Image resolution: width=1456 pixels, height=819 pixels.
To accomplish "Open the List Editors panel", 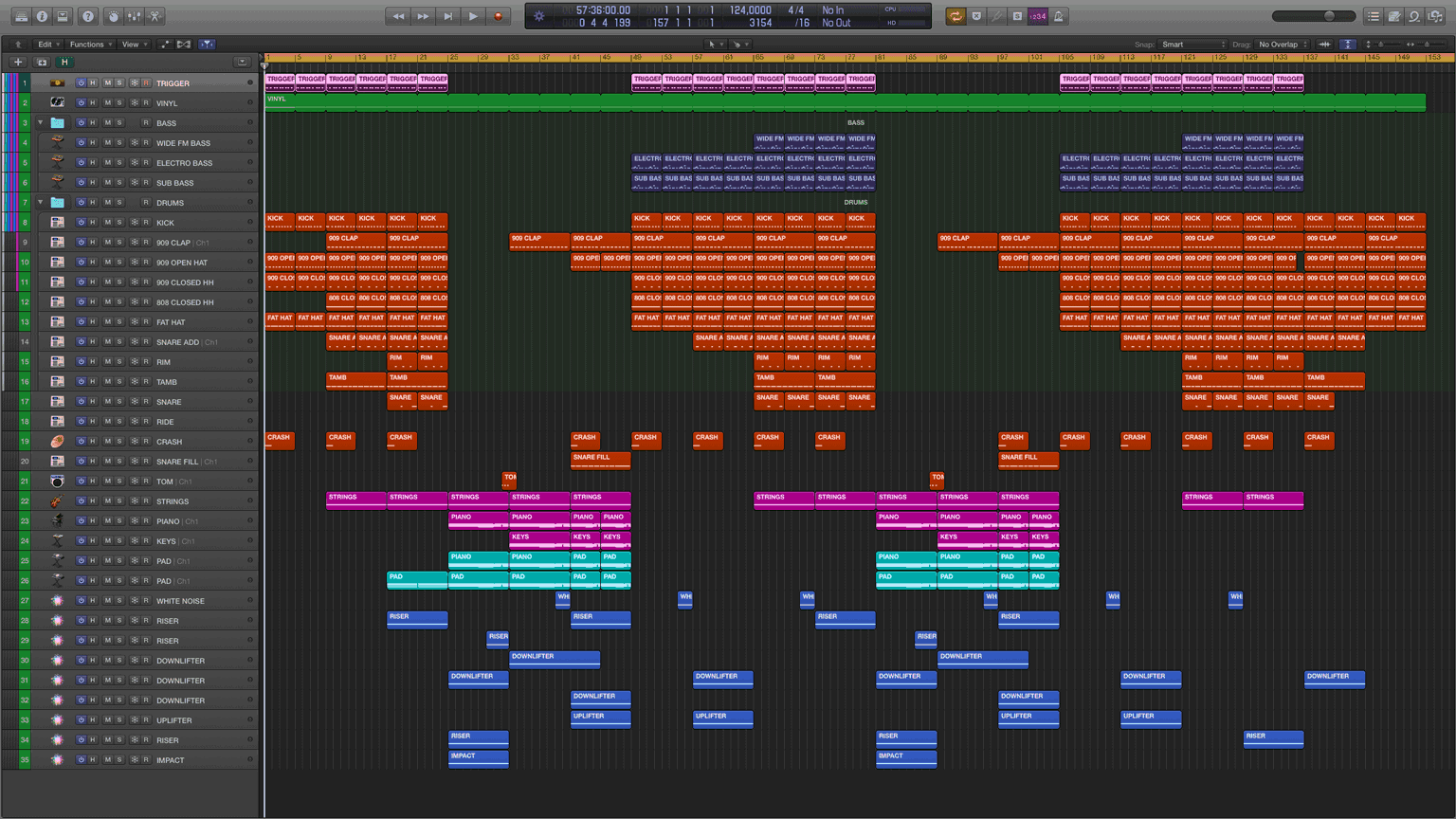I will (1373, 15).
